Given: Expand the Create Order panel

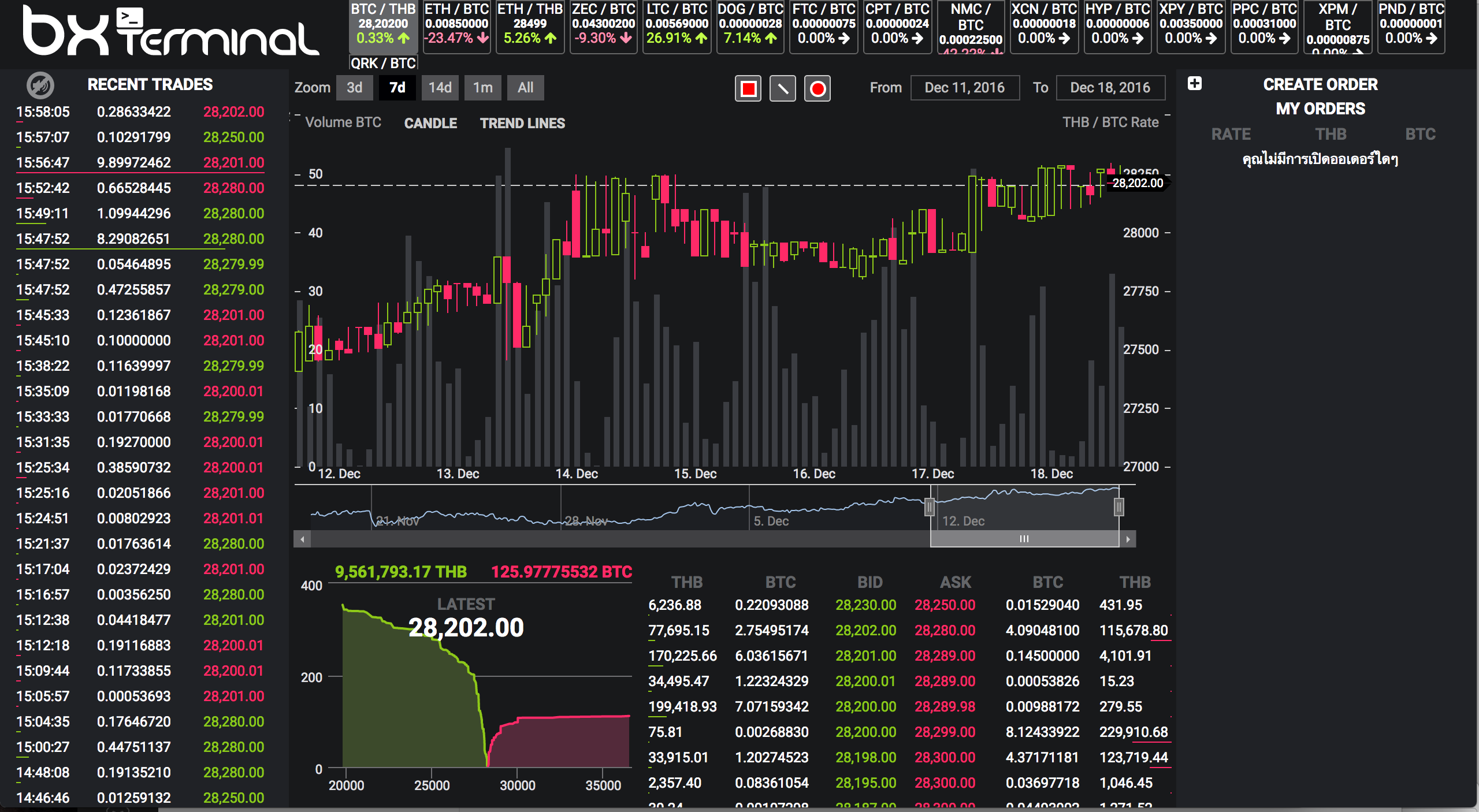Looking at the screenshot, I should coord(1320,84).
